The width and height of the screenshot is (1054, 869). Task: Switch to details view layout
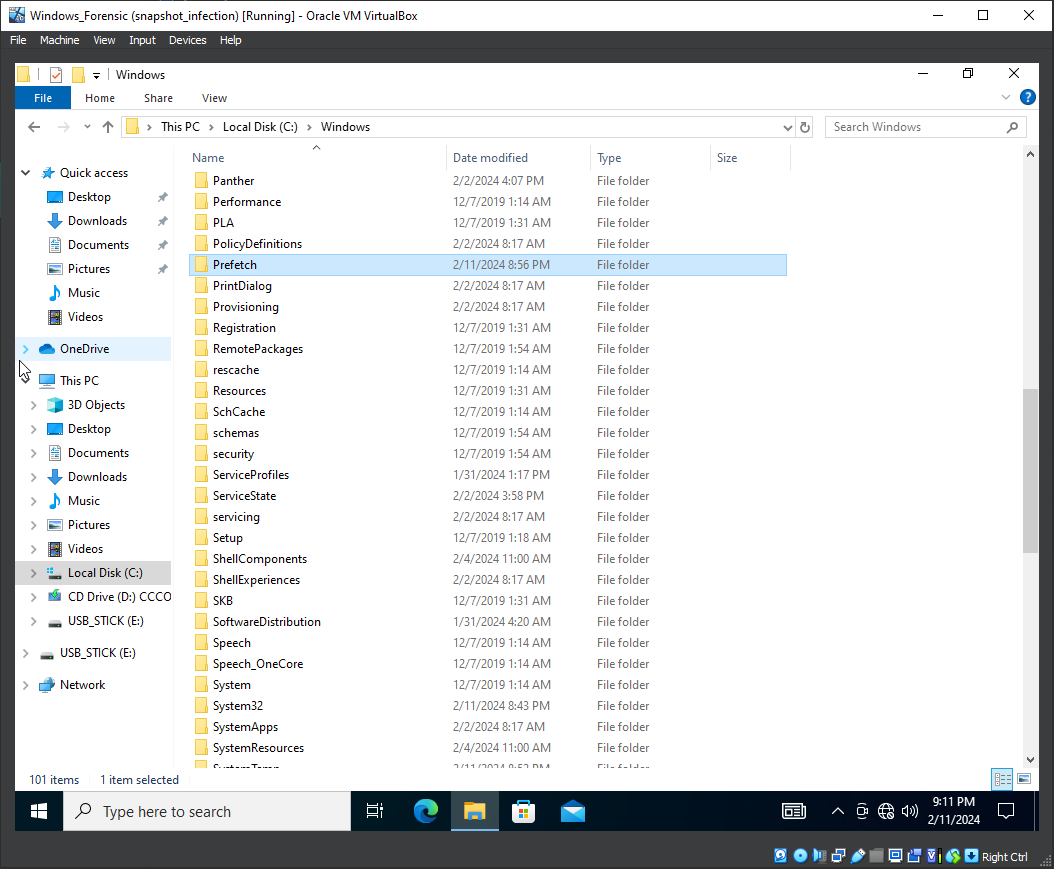point(1002,779)
